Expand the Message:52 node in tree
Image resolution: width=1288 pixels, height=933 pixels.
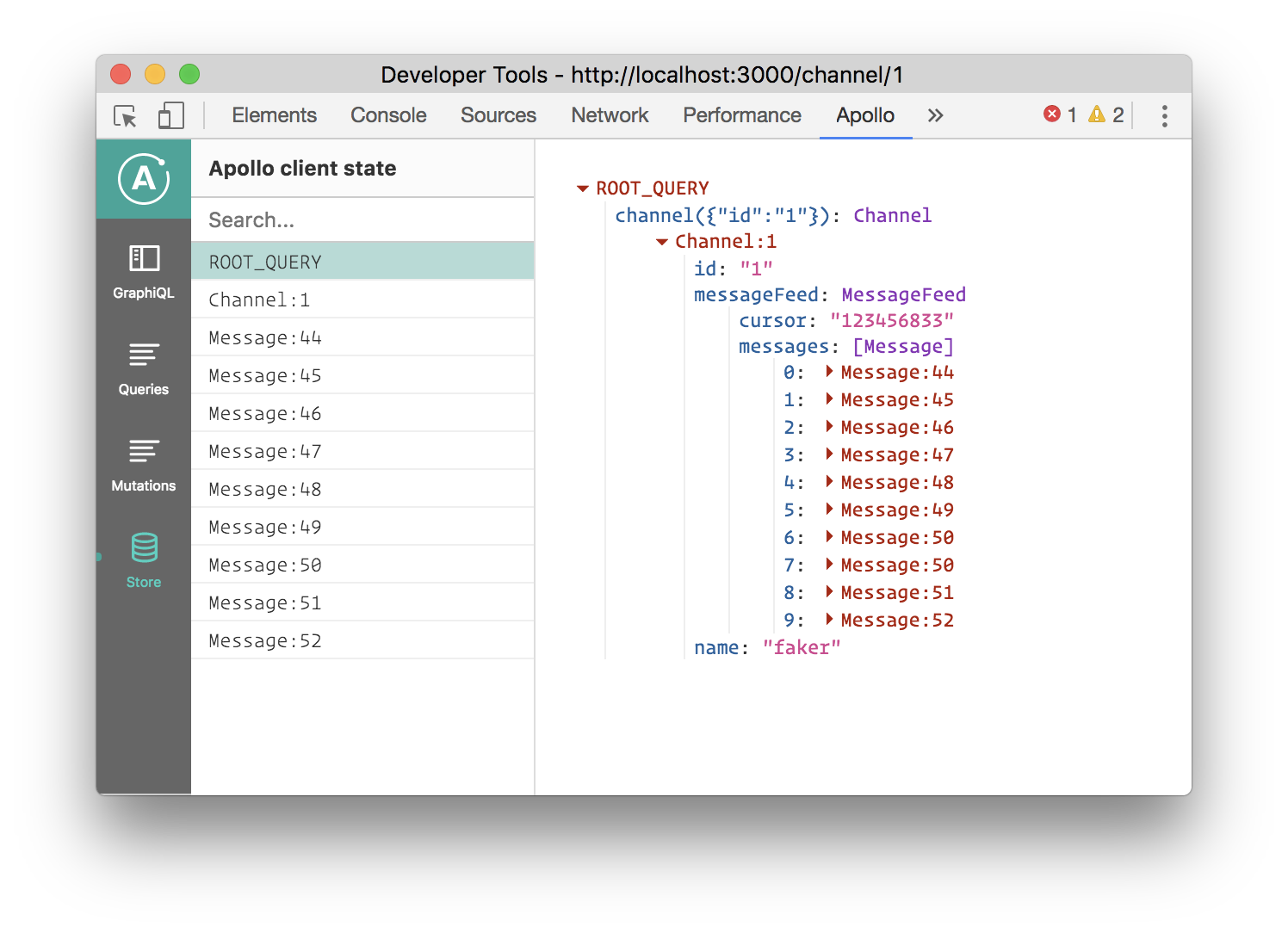coord(829,620)
